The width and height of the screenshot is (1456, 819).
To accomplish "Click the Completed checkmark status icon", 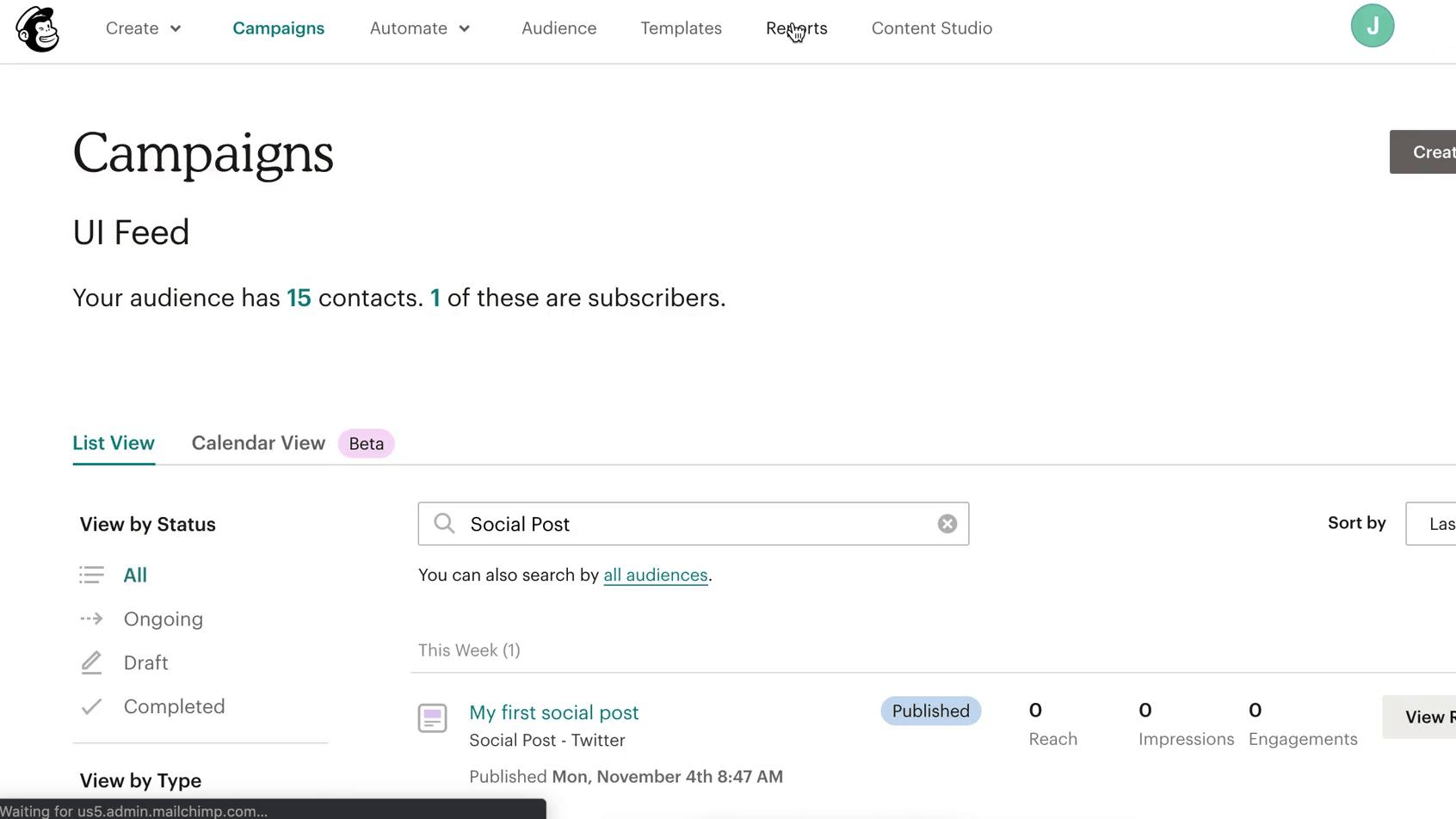I will 91,706.
